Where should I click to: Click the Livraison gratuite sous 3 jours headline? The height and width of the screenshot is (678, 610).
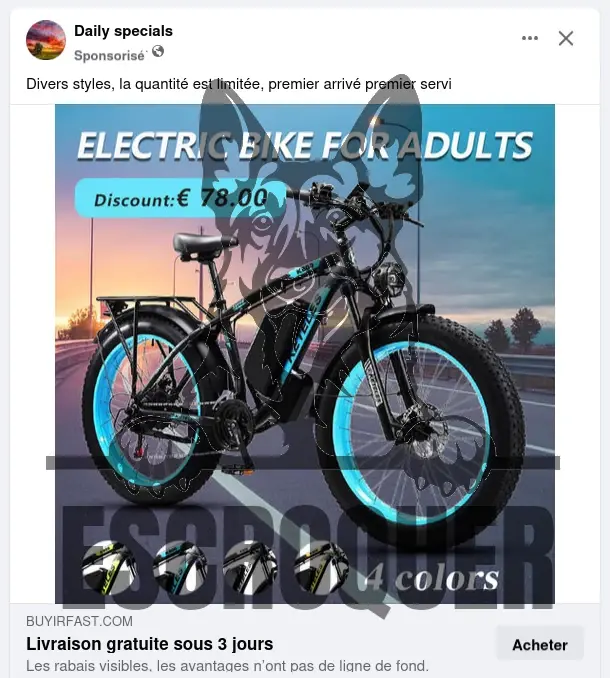(150, 644)
